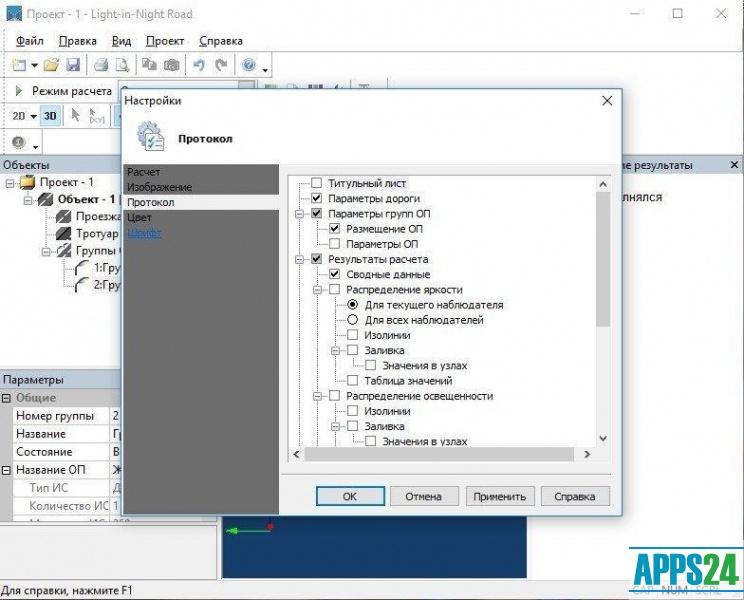Click the Open project folder icon

(x=51, y=65)
